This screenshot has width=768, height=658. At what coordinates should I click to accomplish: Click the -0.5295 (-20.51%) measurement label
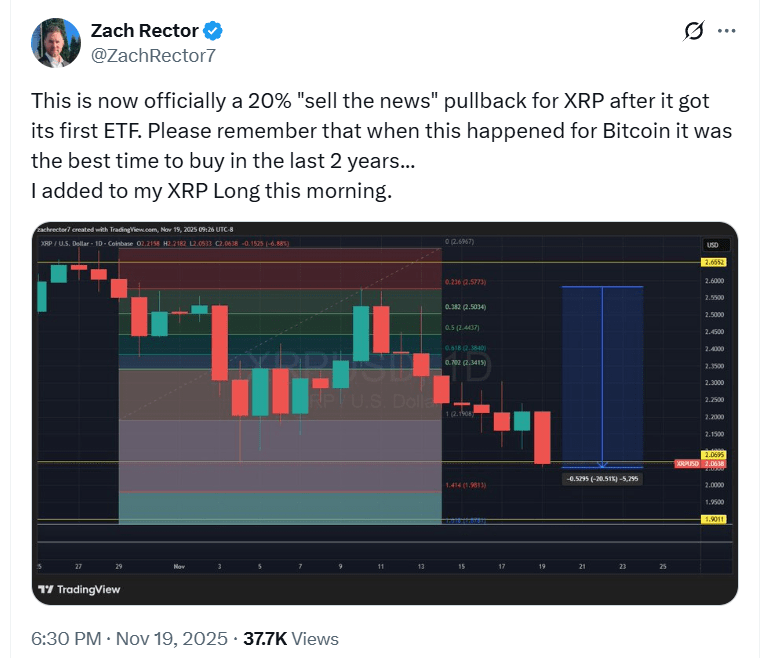[x=603, y=478]
